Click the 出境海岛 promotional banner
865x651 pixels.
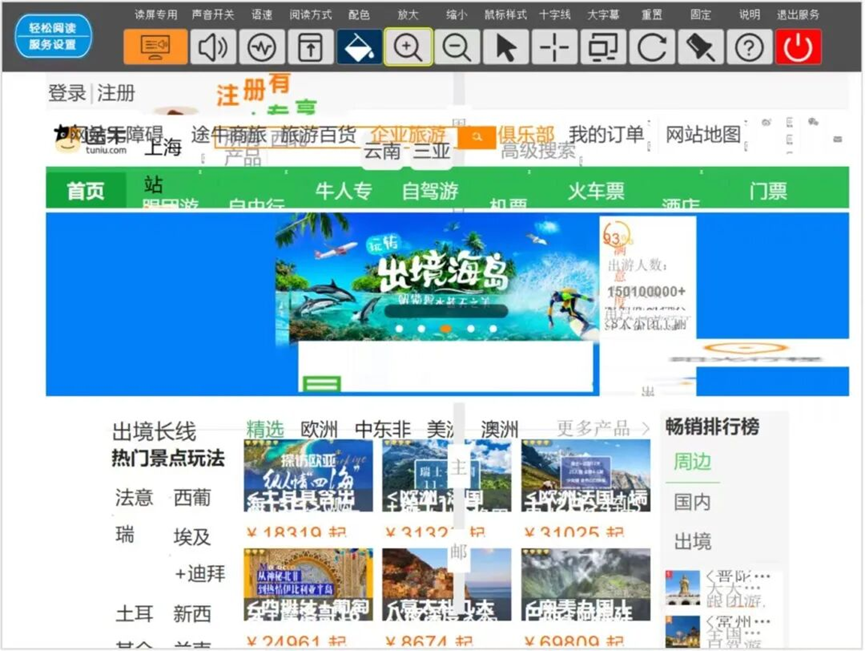436,275
